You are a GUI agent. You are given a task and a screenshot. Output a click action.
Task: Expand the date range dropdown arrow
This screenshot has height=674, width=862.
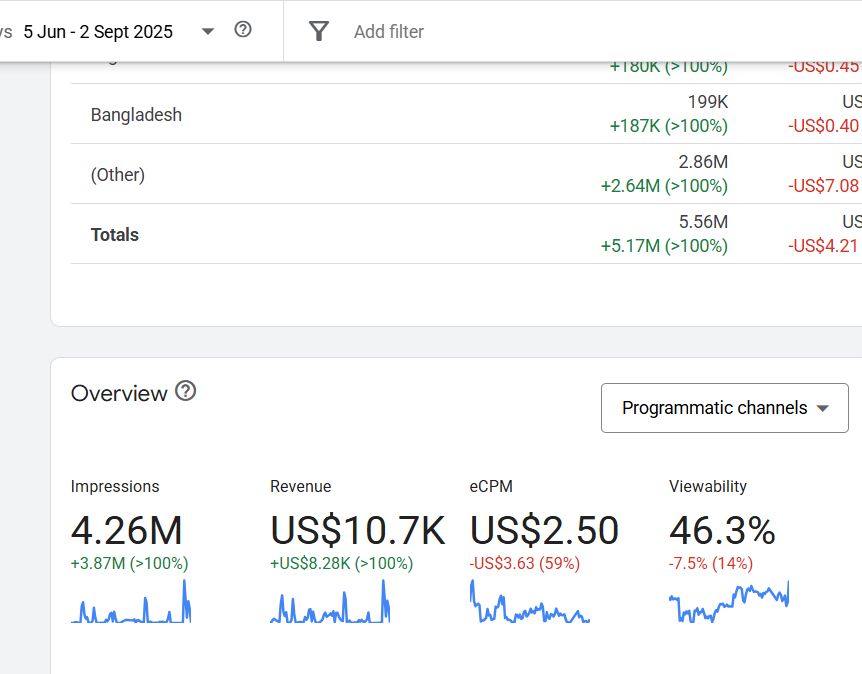point(208,31)
